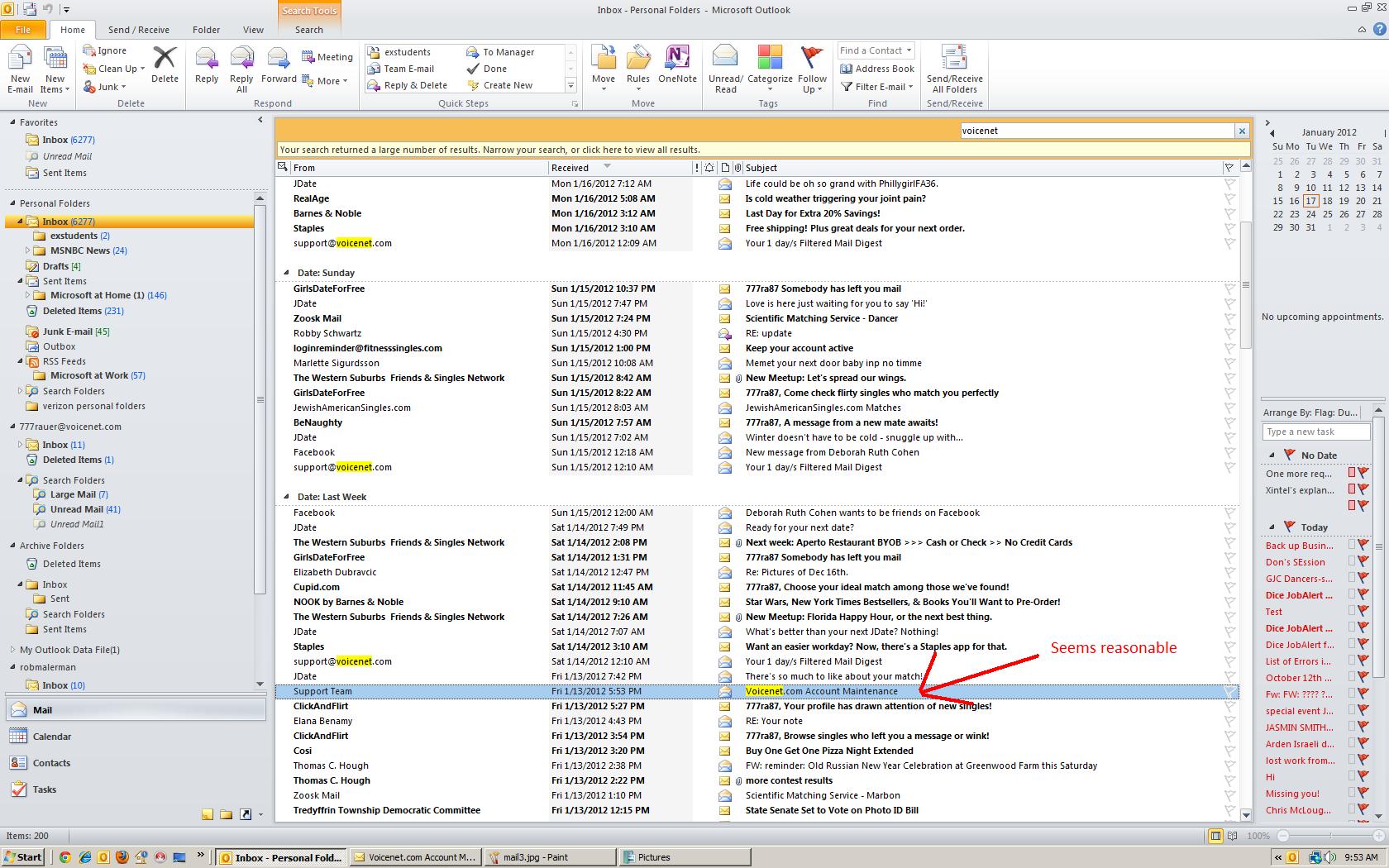The height and width of the screenshot is (868, 1389).
Task: Mark One more req... task flag complete
Action: pos(1363,473)
